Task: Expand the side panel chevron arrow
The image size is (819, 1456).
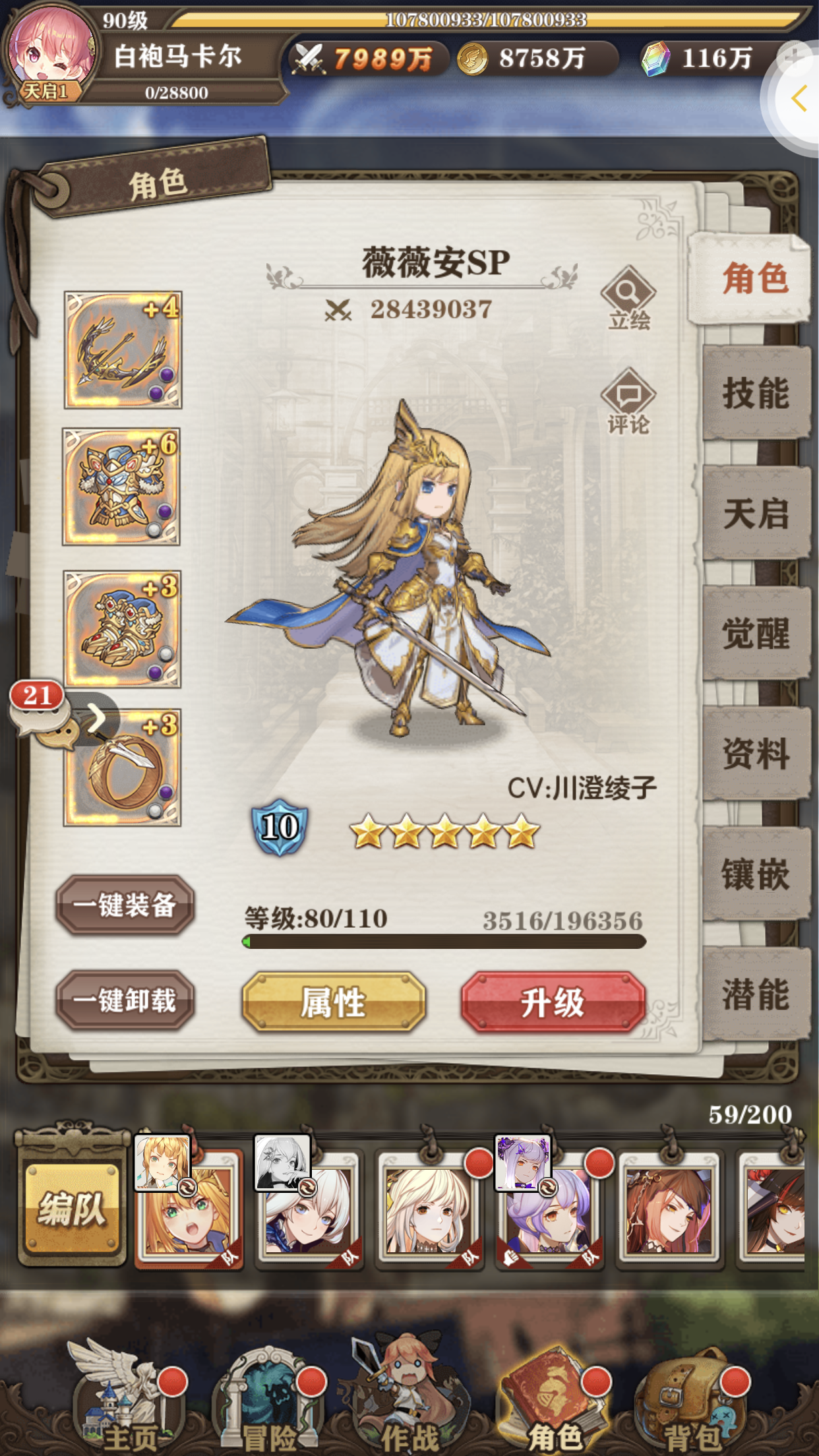Action: (96, 718)
